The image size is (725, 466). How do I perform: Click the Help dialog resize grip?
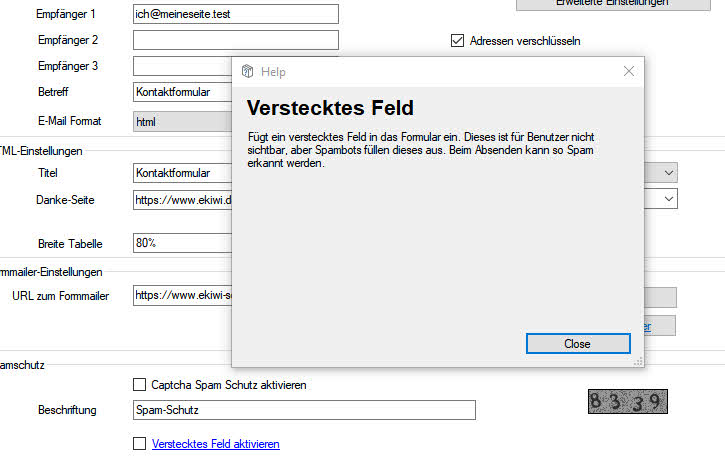point(638,361)
